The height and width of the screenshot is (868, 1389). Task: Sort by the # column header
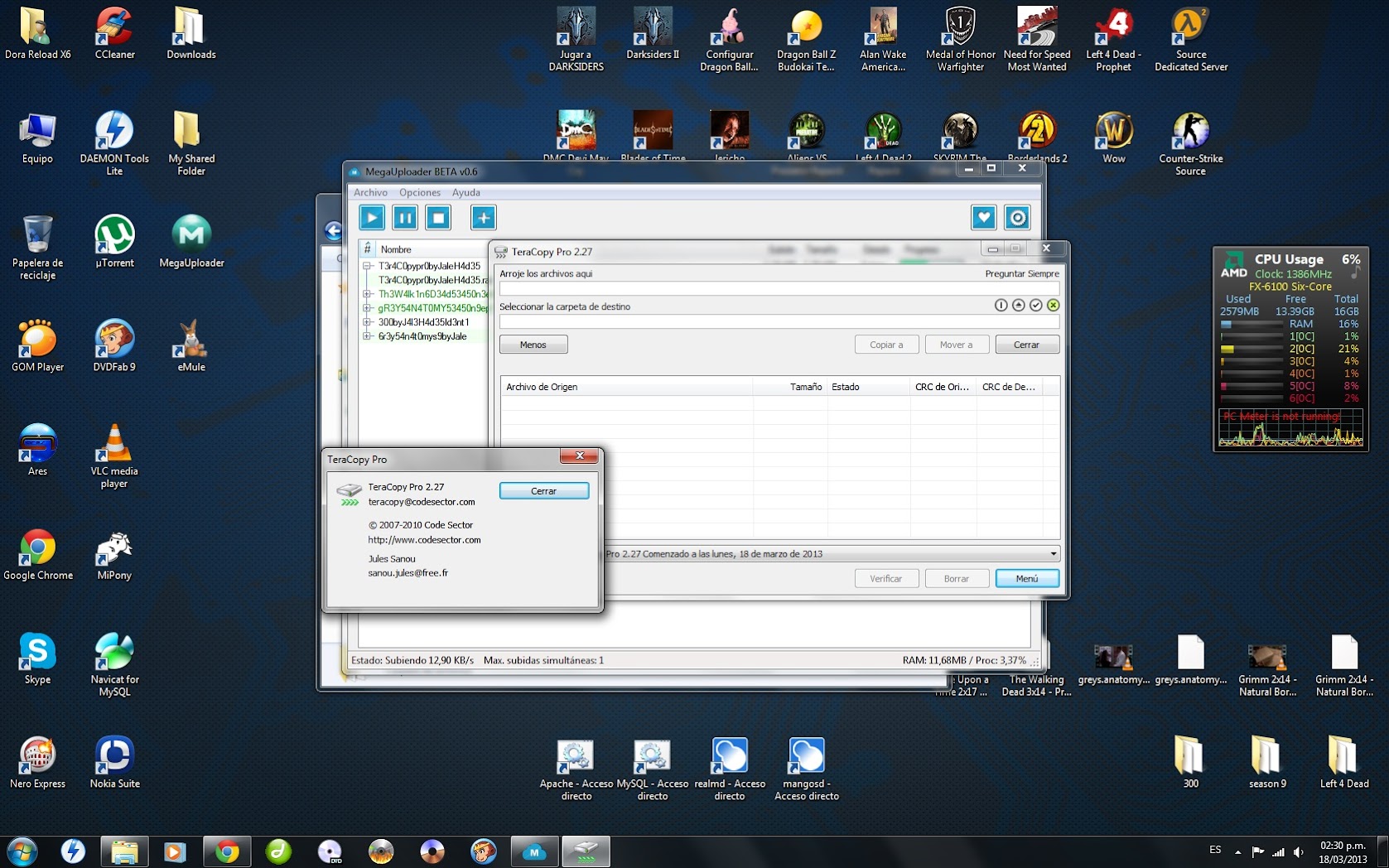click(x=368, y=249)
